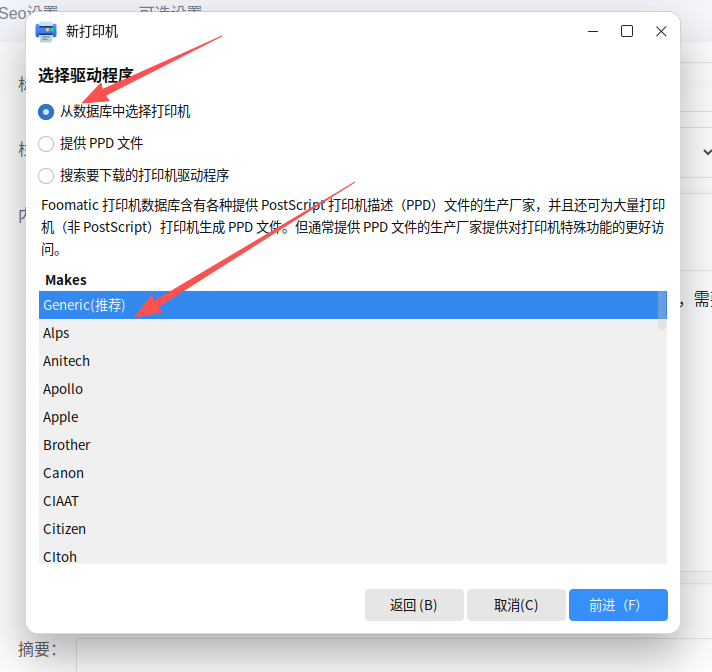
Task: Select Alps from the Makes list
Action: [x=56, y=333]
